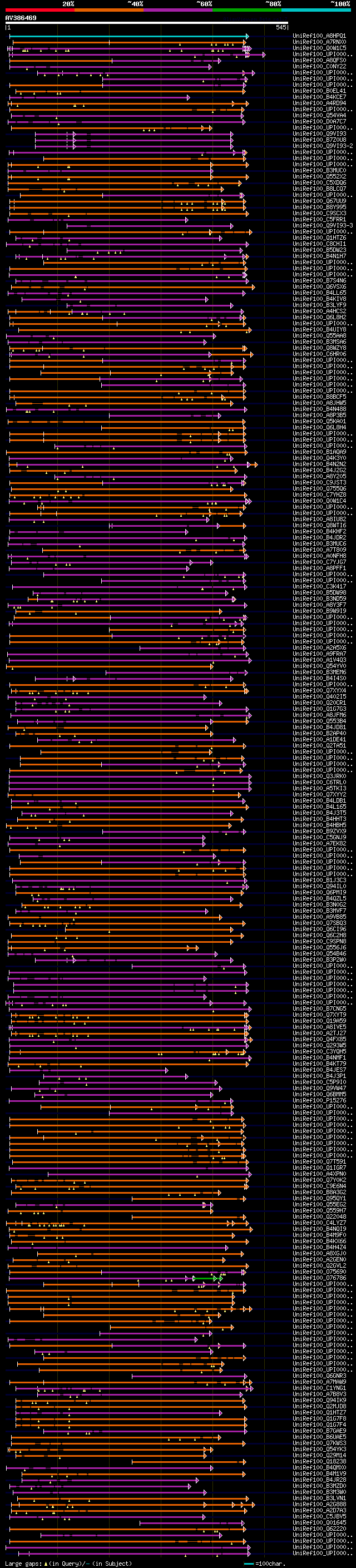Click the UniRef100_Q7T591 label

[319, 1161]
